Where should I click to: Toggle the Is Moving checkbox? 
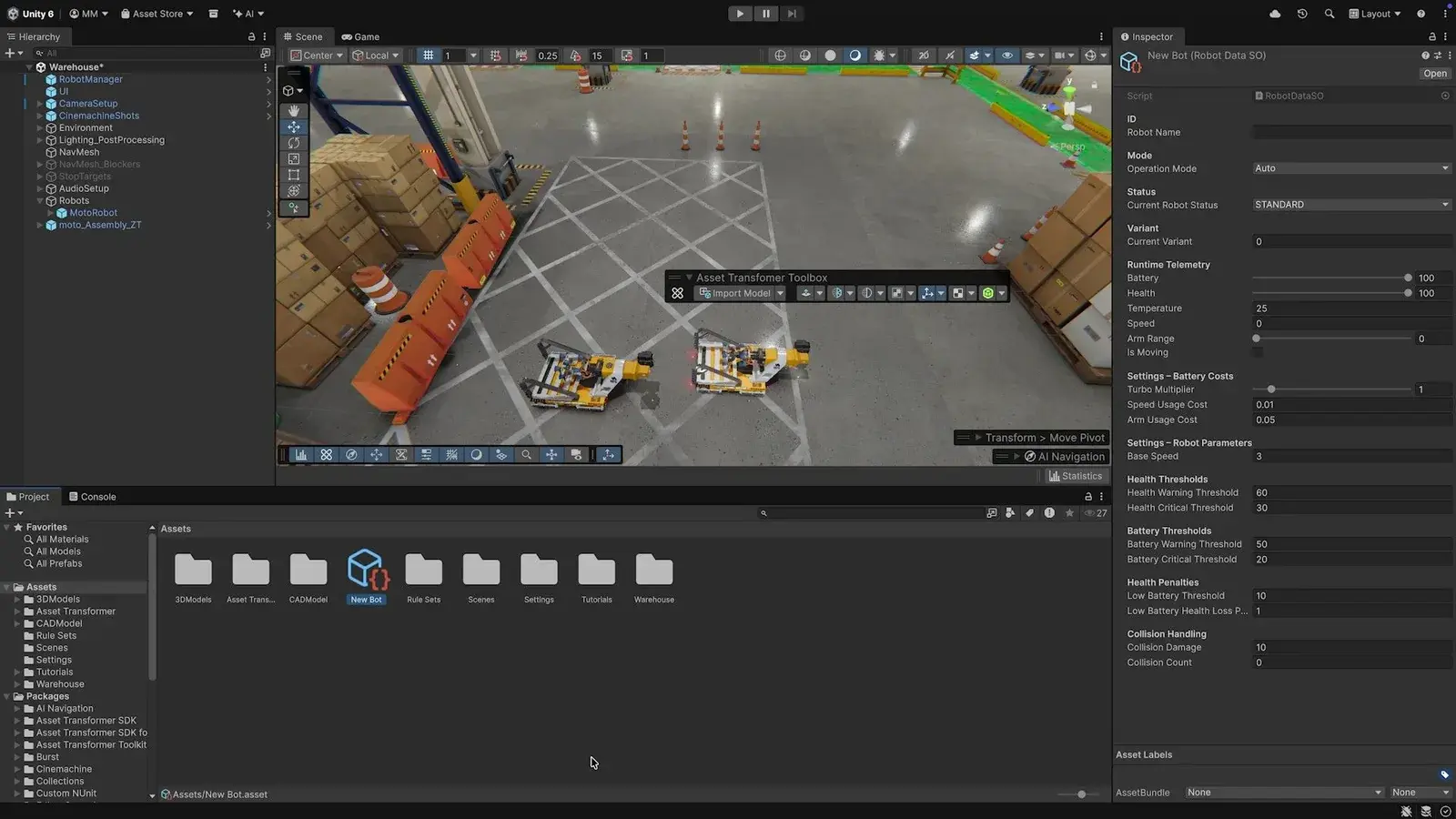click(x=1258, y=352)
